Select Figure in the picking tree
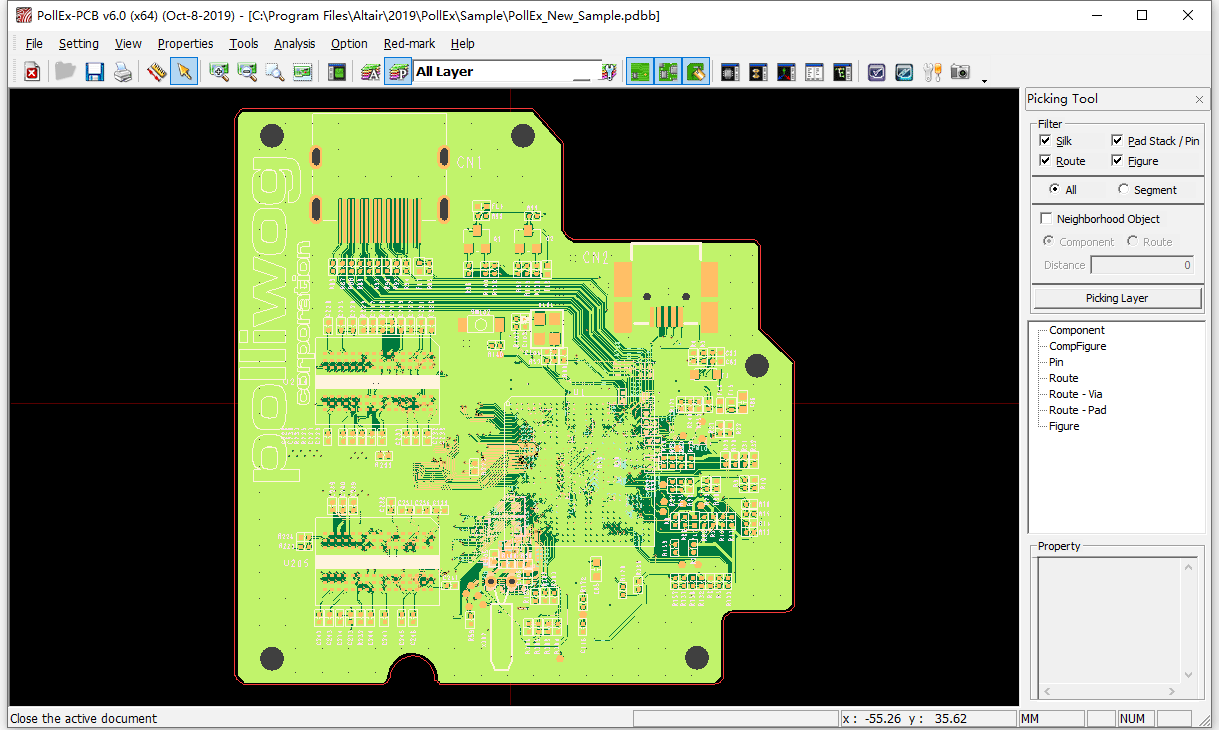Image resolution: width=1219 pixels, height=730 pixels. pyautogui.click(x=1064, y=426)
